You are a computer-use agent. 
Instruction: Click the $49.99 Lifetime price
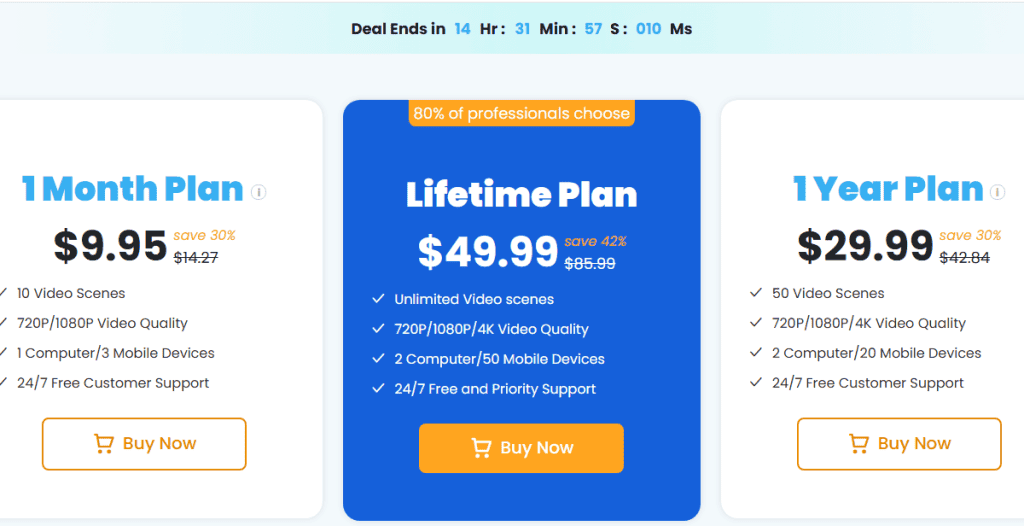(x=488, y=252)
